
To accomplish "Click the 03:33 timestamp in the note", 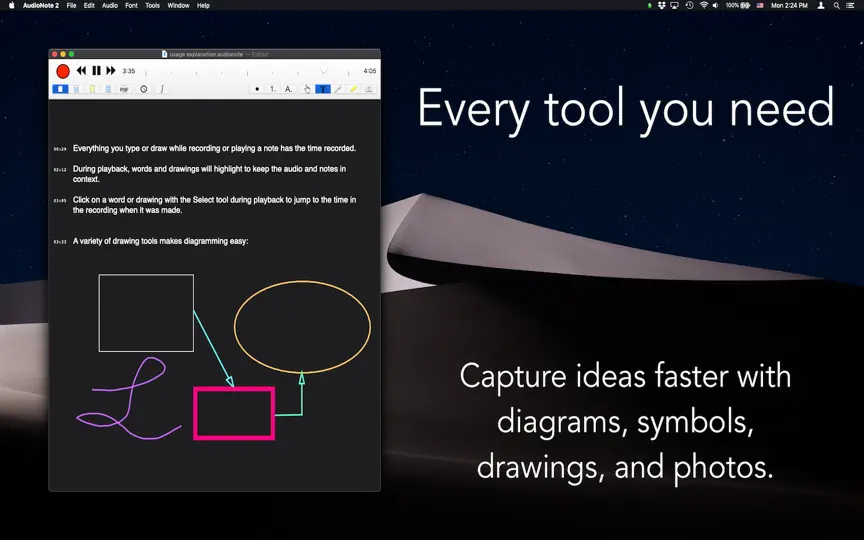I will tap(60, 242).
